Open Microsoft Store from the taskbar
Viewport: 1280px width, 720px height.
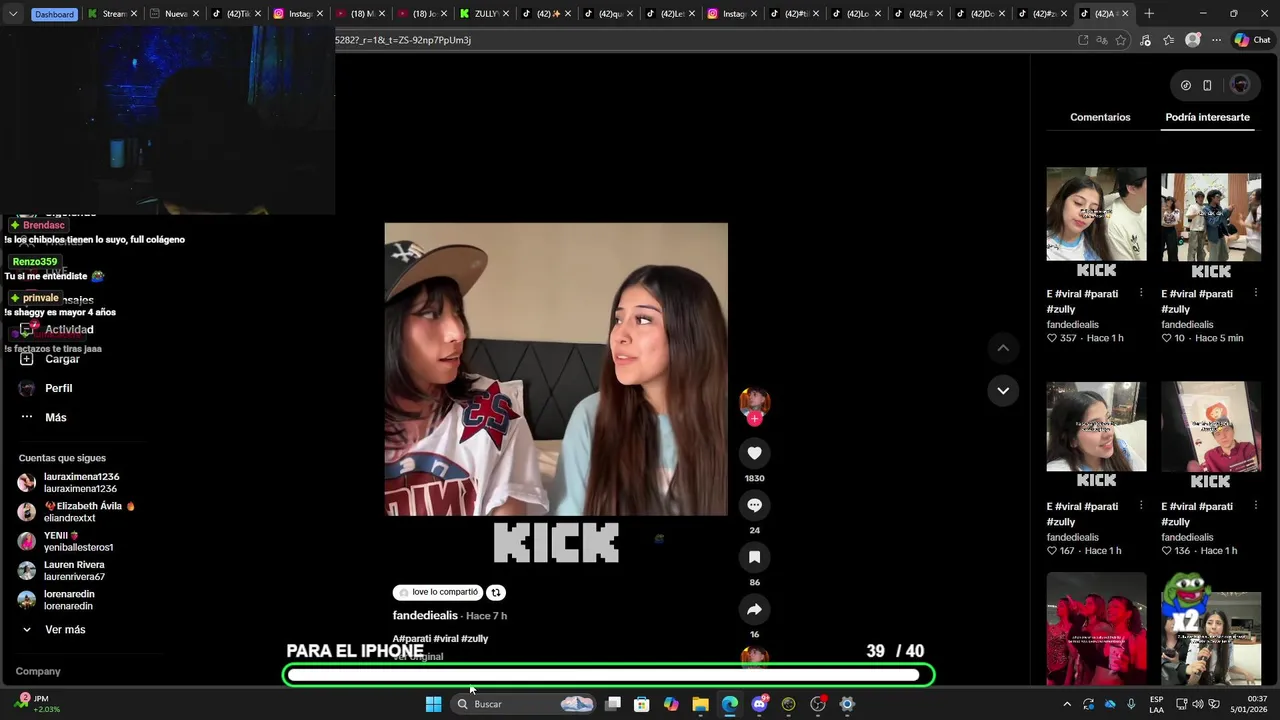642,704
